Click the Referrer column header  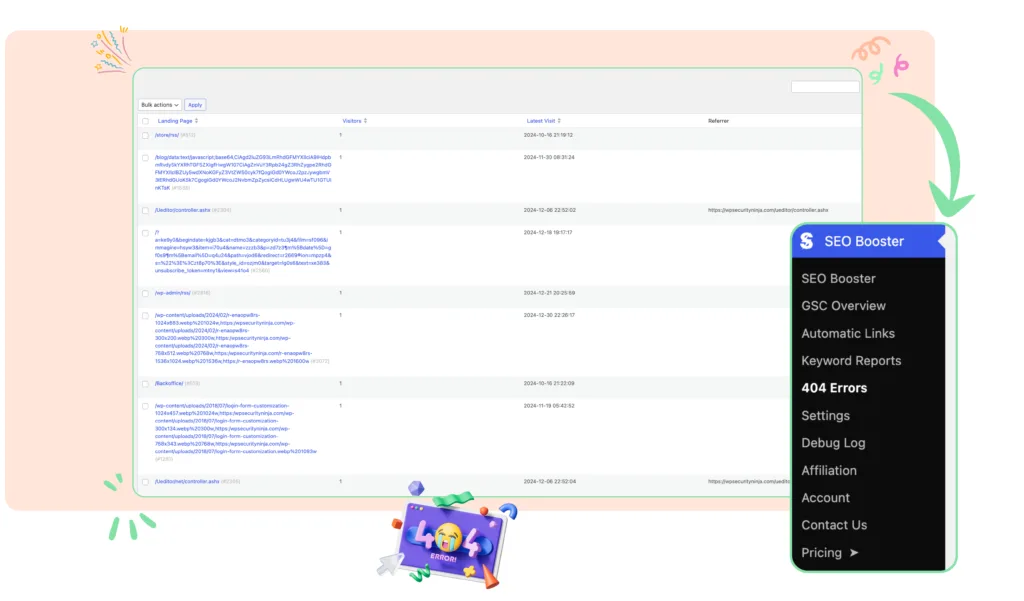pyautogui.click(x=718, y=121)
